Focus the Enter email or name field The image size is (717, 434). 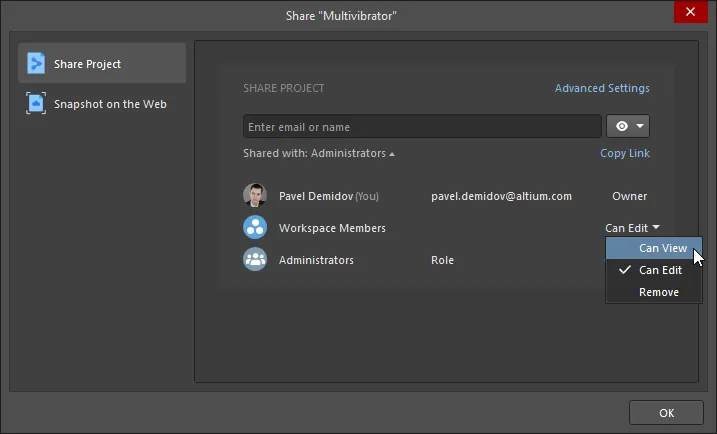point(422,126)
